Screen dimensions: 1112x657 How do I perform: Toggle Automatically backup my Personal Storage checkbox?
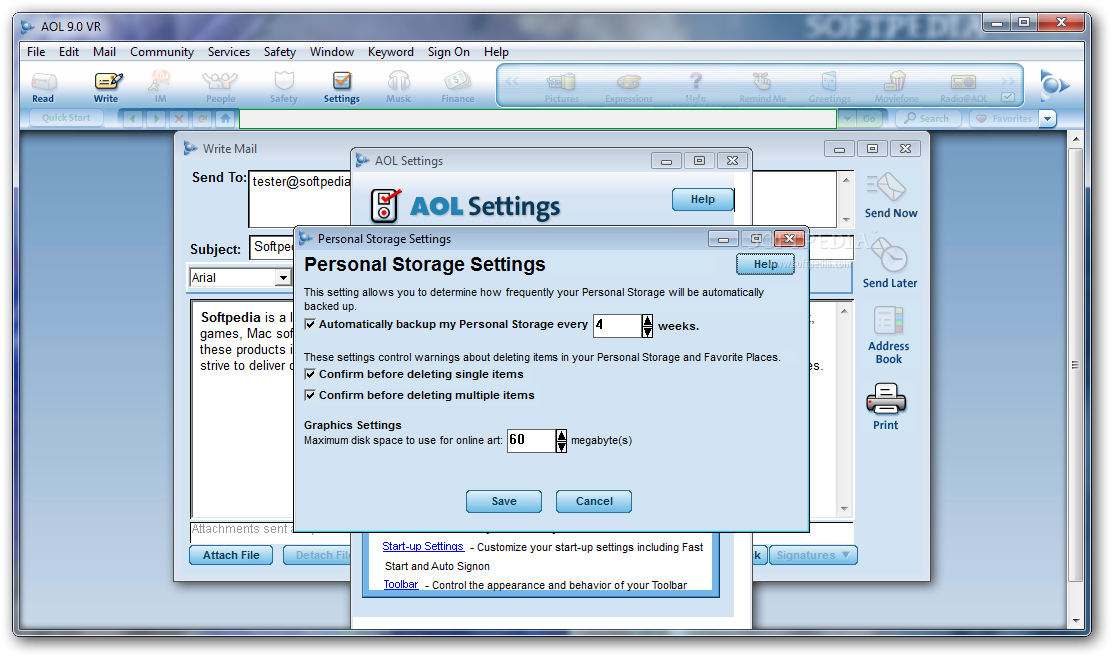click(x=310, y=324)
